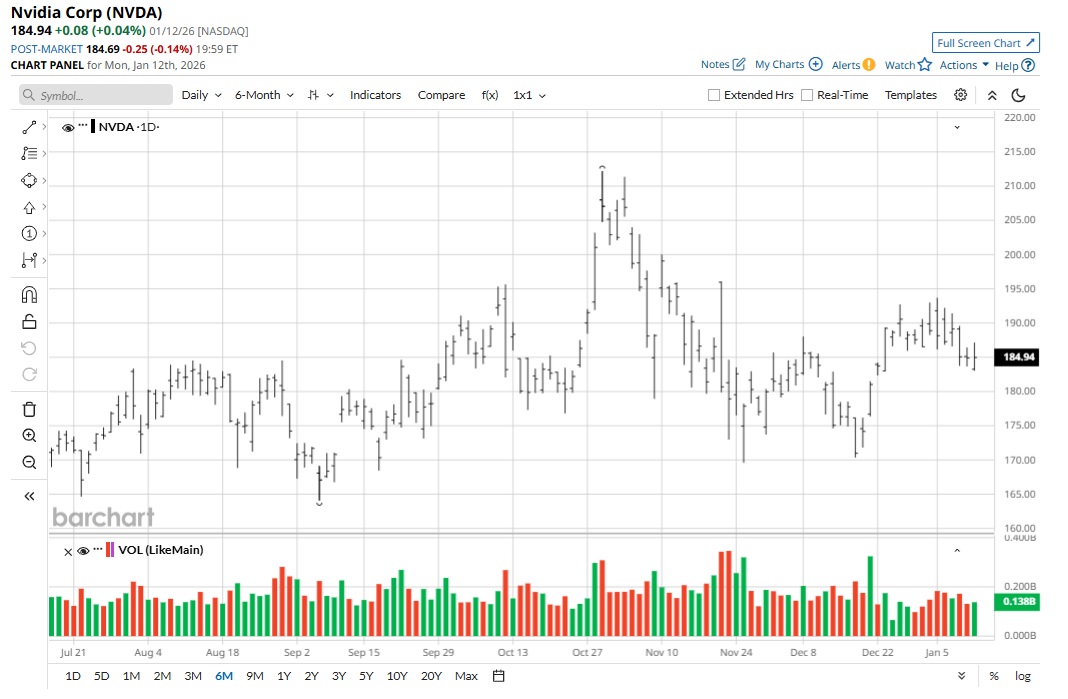Select the 1M range tab
The width and height of the screenshot is (1068, 699).
coord(131,677)
